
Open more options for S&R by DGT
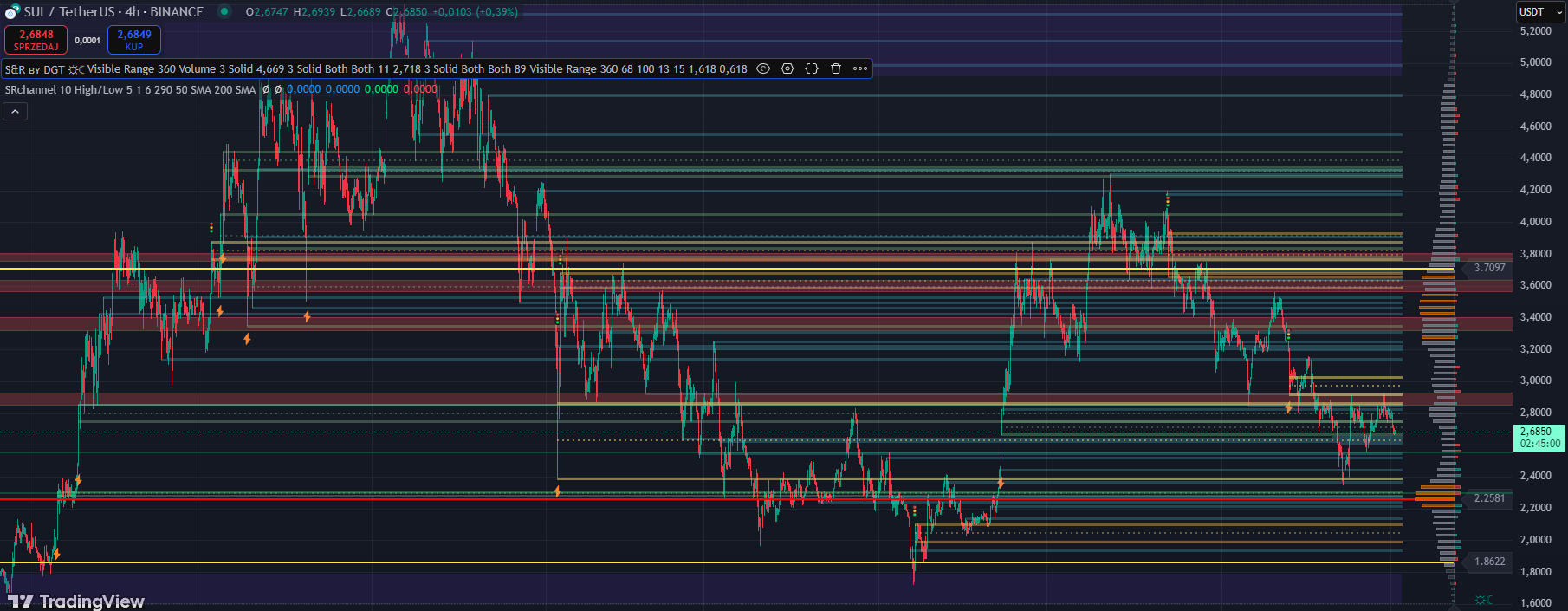point(860,68)
